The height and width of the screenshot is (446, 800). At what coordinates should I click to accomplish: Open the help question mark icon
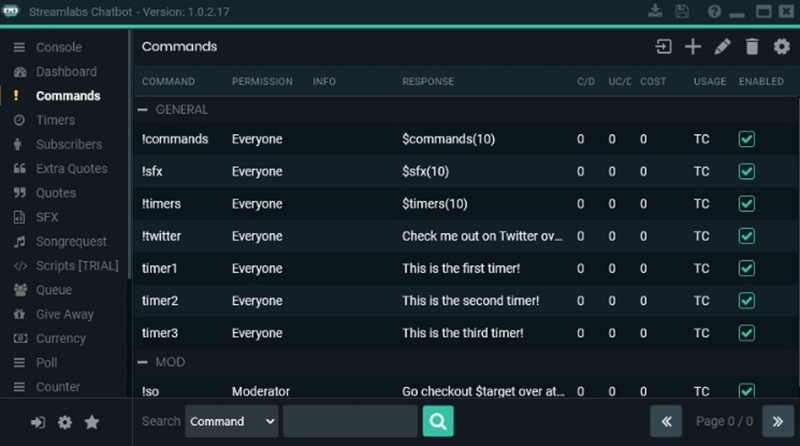[714, 11]
